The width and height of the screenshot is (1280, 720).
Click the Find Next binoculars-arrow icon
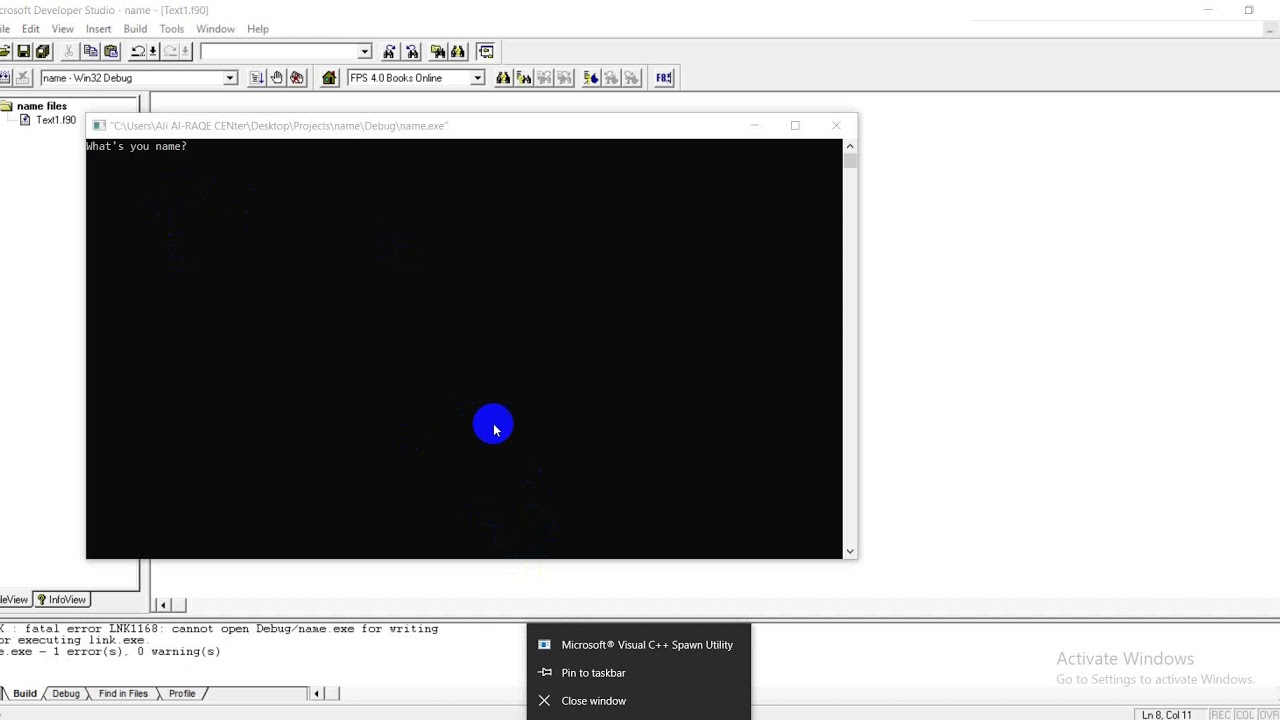click(x=389, y=51)
